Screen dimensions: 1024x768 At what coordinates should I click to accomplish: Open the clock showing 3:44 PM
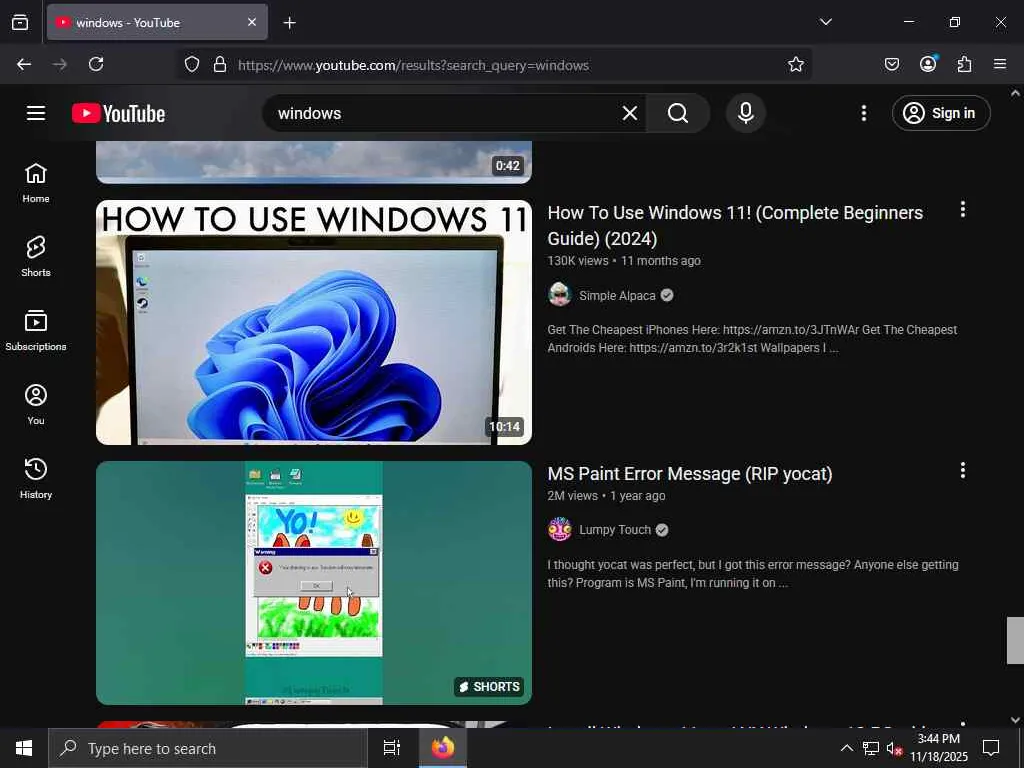(x=939, y=748)
